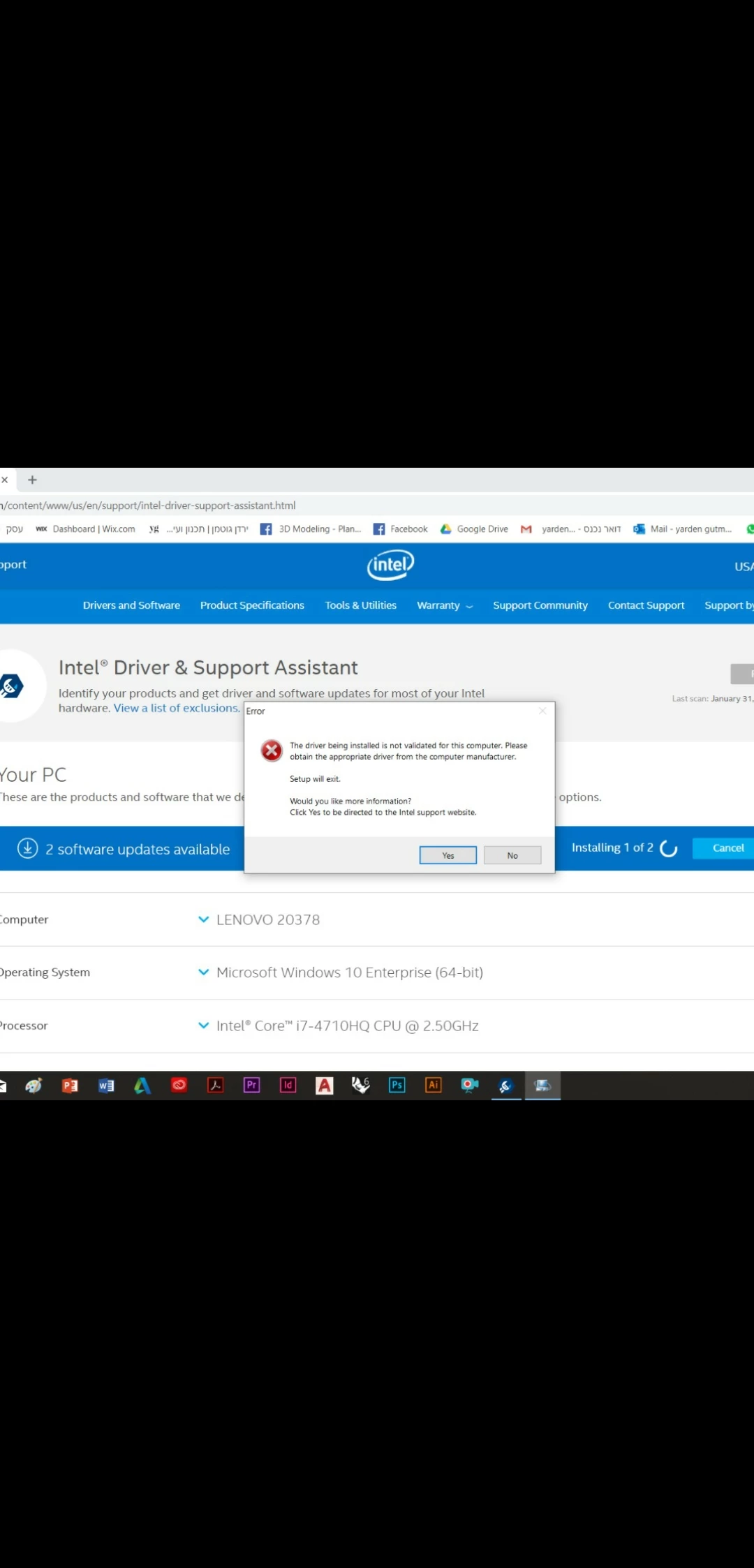Close the current browser tab
Image resolution: width=754 pixels, height=1568 pixels.
5,480
